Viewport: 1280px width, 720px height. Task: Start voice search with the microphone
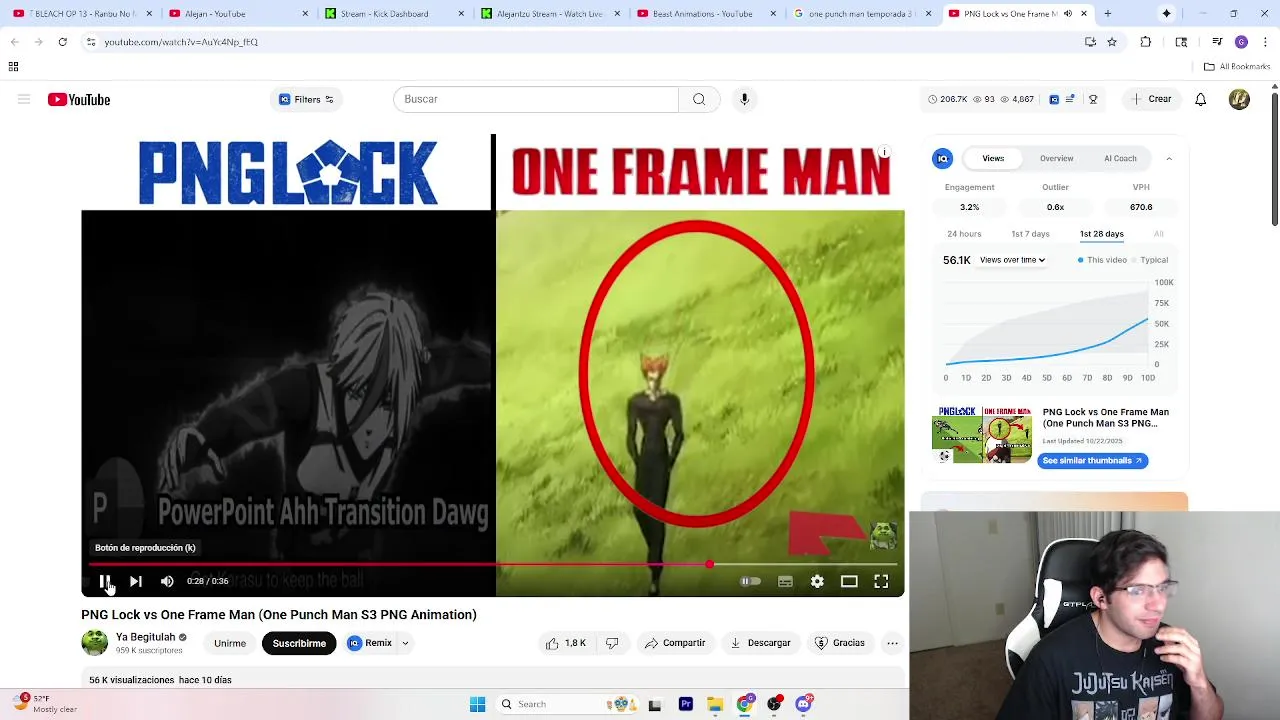744,99
